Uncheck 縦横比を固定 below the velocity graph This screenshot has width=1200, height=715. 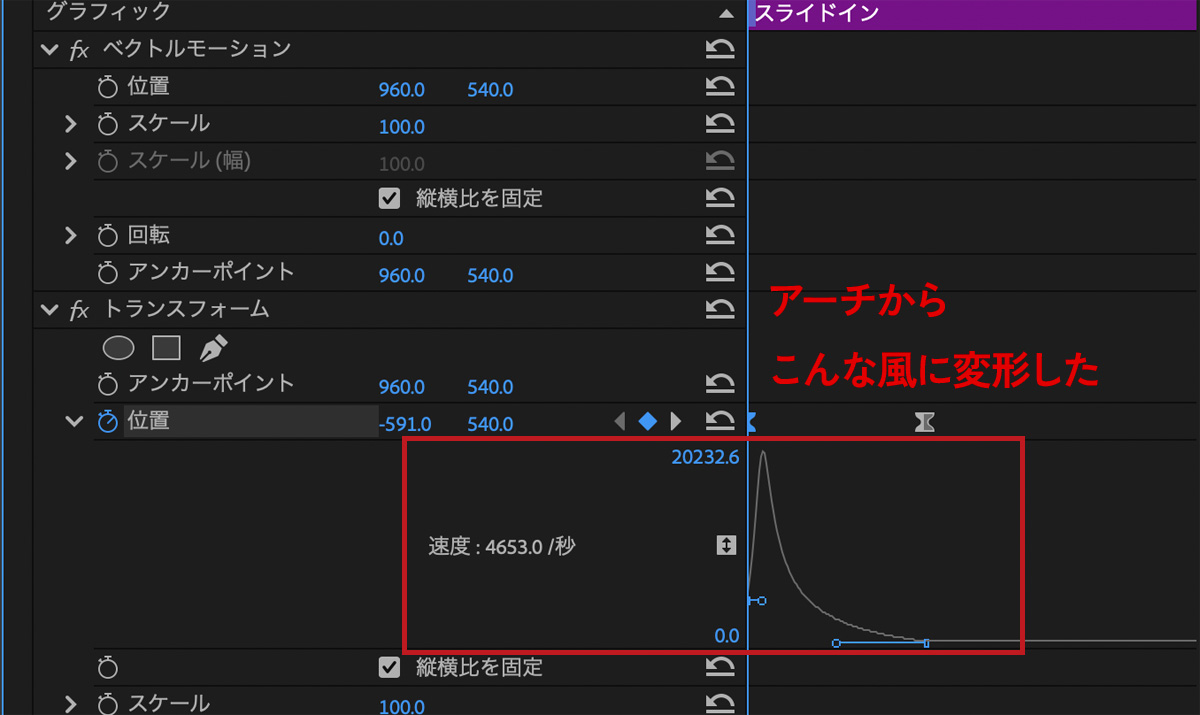390,667
